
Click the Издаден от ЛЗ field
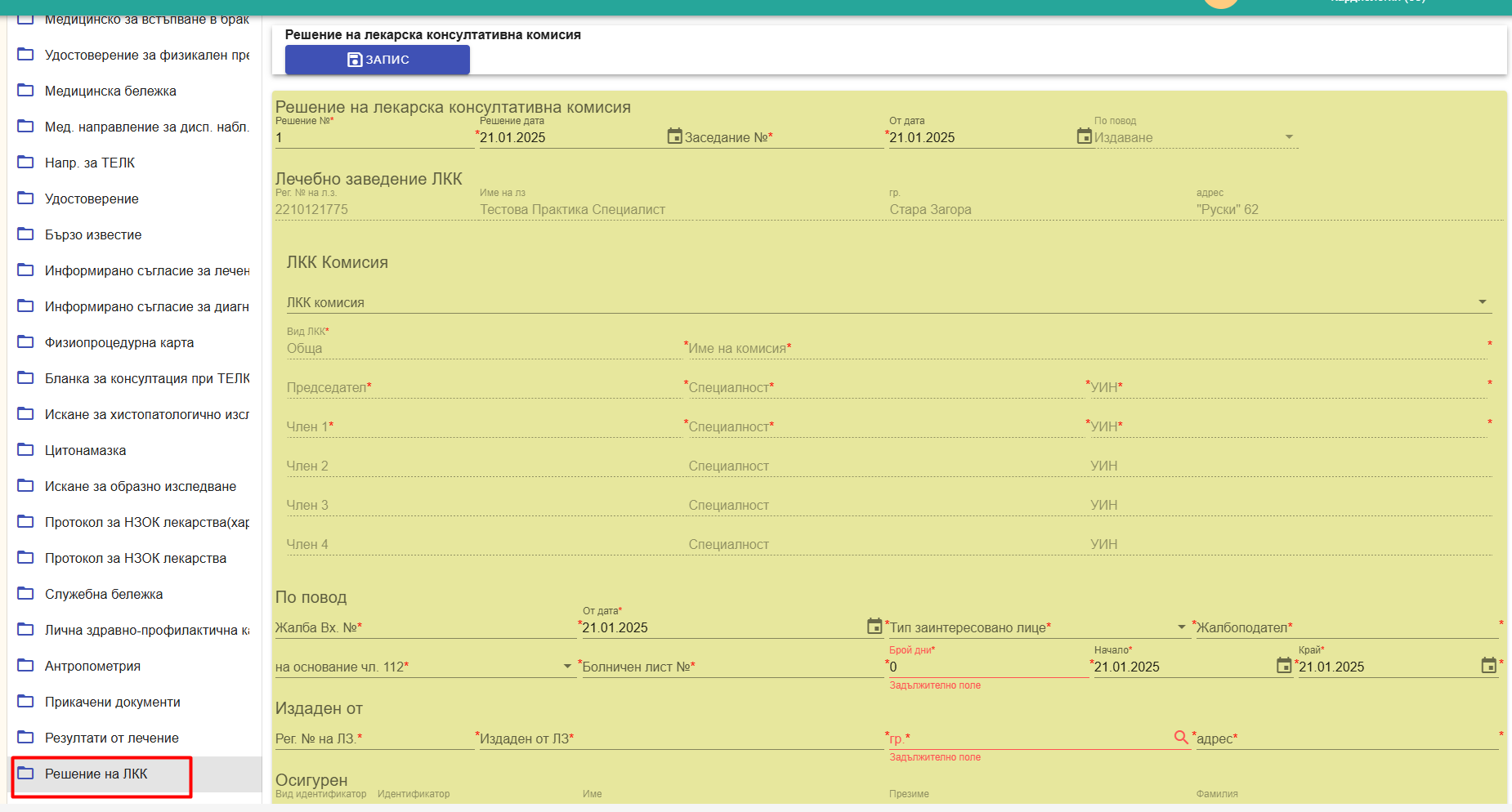click(x=681, y=738)
